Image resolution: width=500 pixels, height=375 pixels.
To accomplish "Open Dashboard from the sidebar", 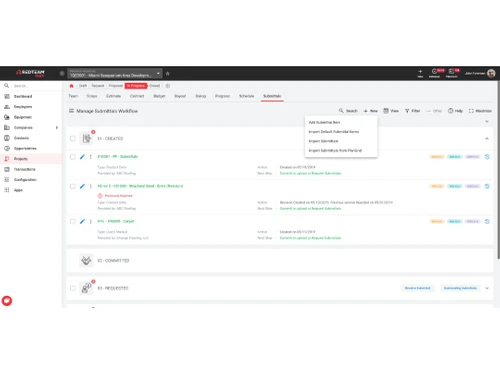I will pos(23,96).
